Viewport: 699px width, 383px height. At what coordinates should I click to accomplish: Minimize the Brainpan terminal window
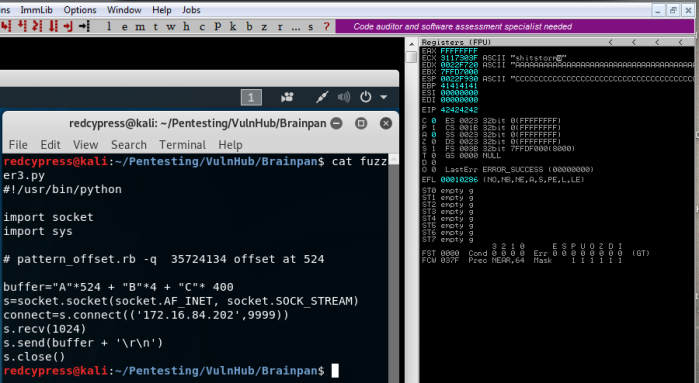[x=337, y=123]
